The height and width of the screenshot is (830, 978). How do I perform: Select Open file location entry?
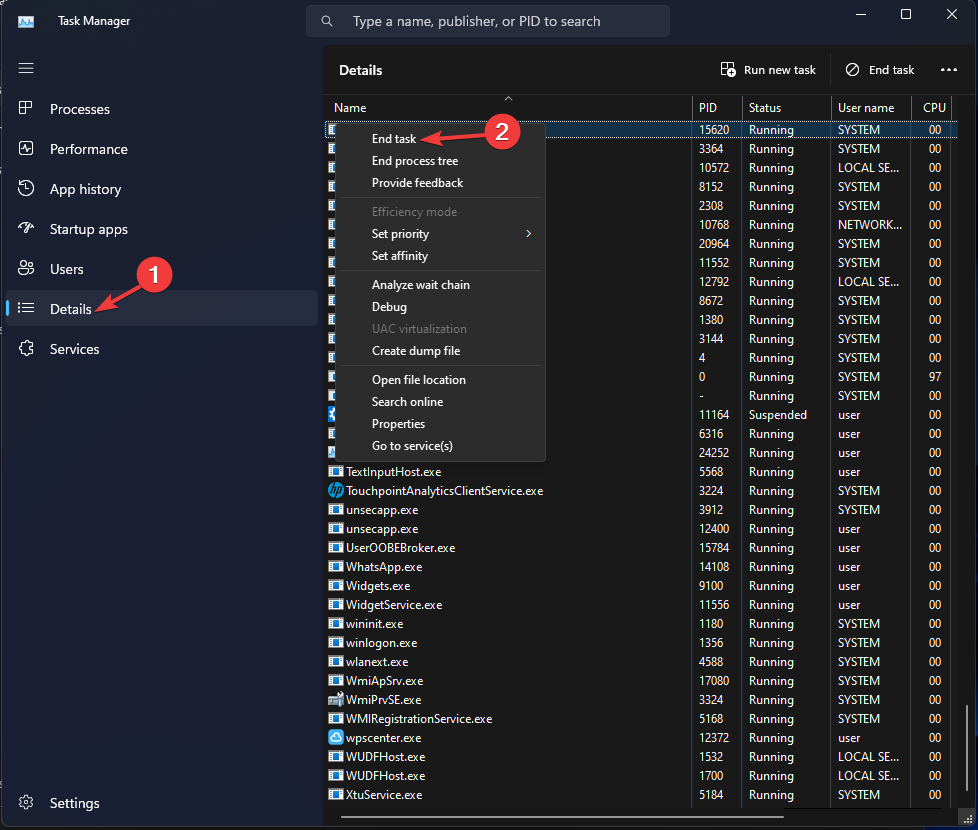click(x=419, y=380)
